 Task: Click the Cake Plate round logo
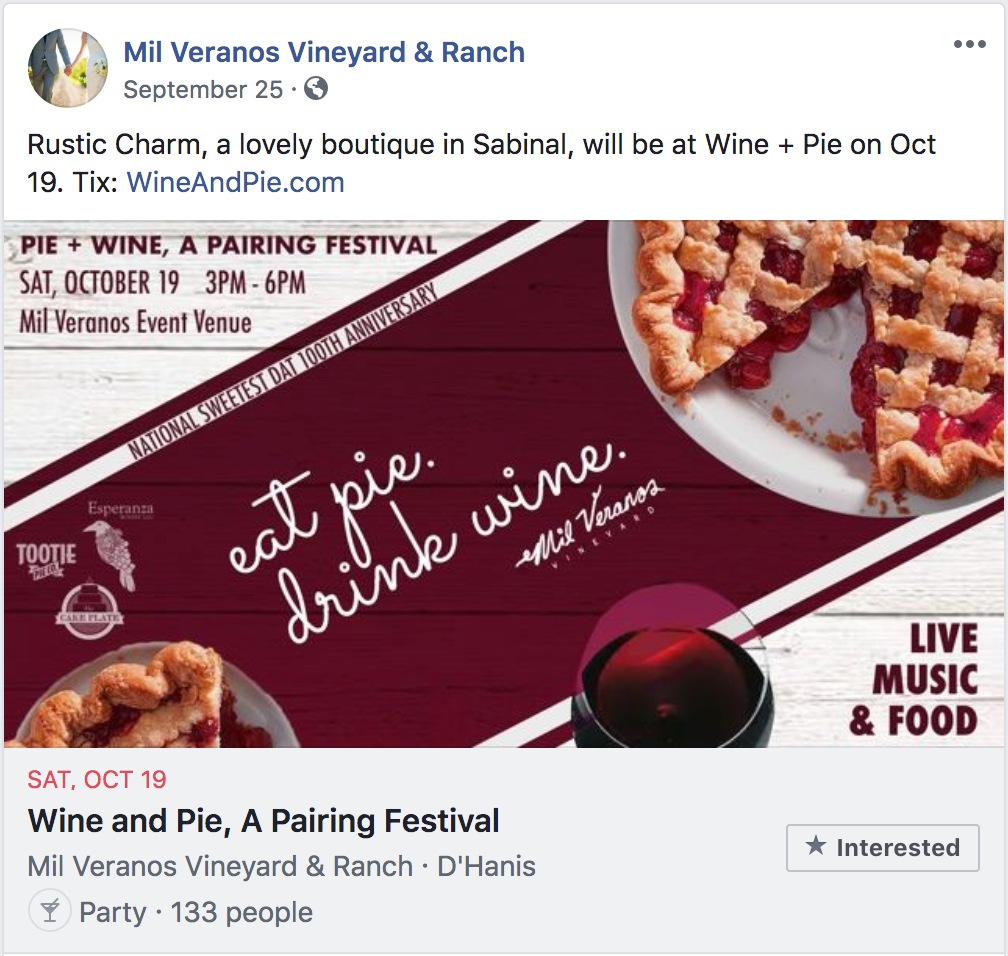[89, 611]
